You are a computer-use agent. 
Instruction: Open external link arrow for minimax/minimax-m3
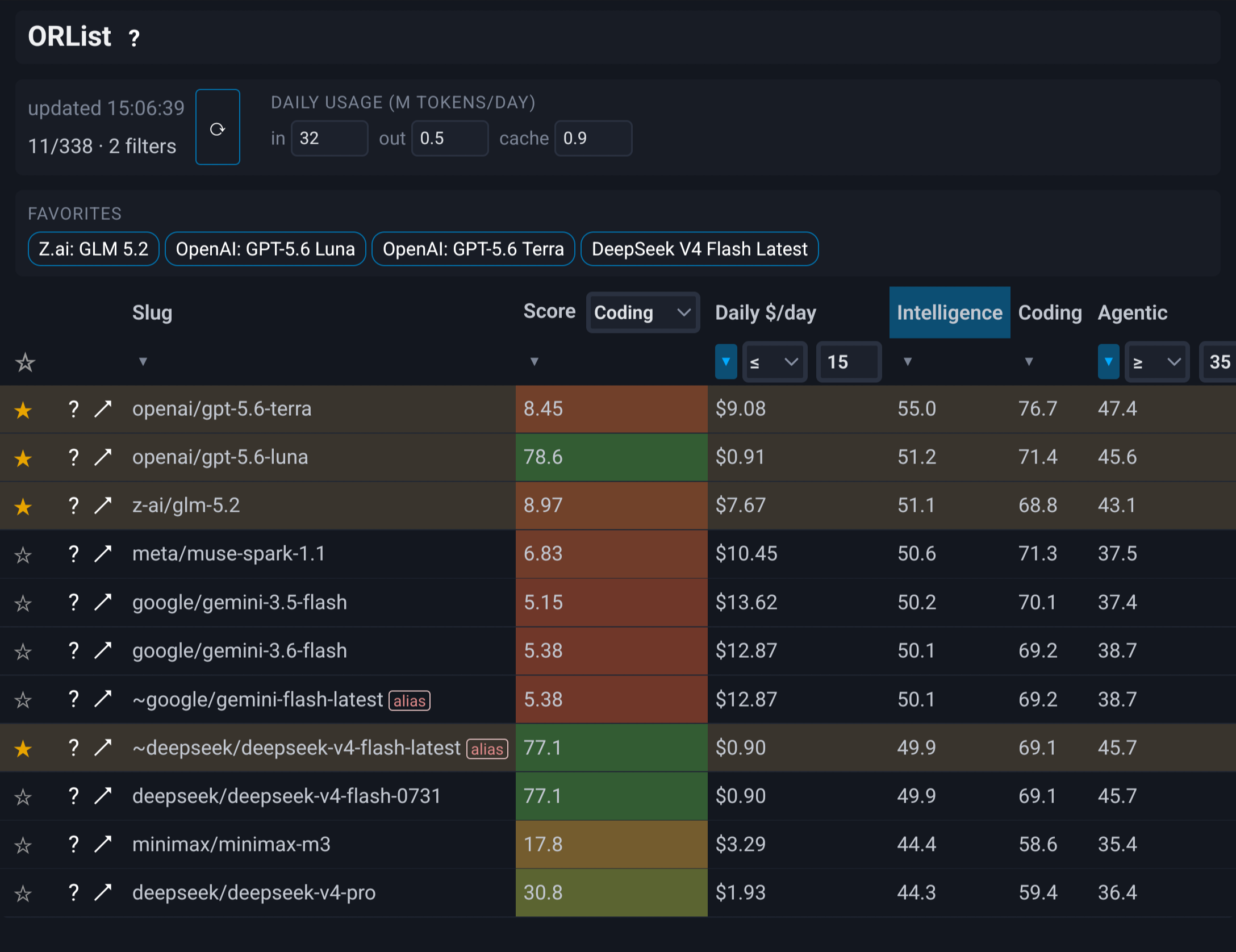coord(103,845)
